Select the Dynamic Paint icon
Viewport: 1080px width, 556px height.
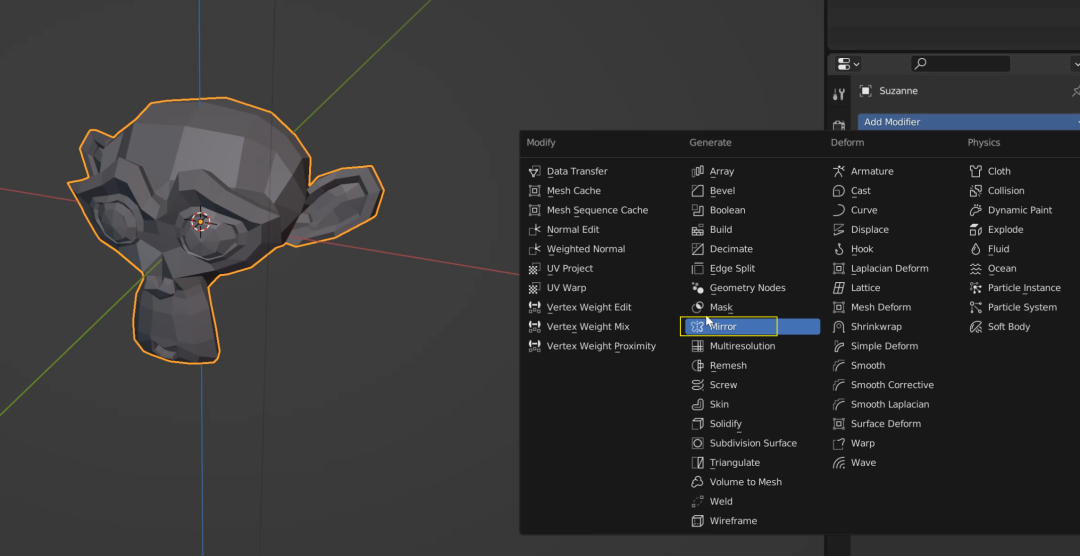pos(975,210)
